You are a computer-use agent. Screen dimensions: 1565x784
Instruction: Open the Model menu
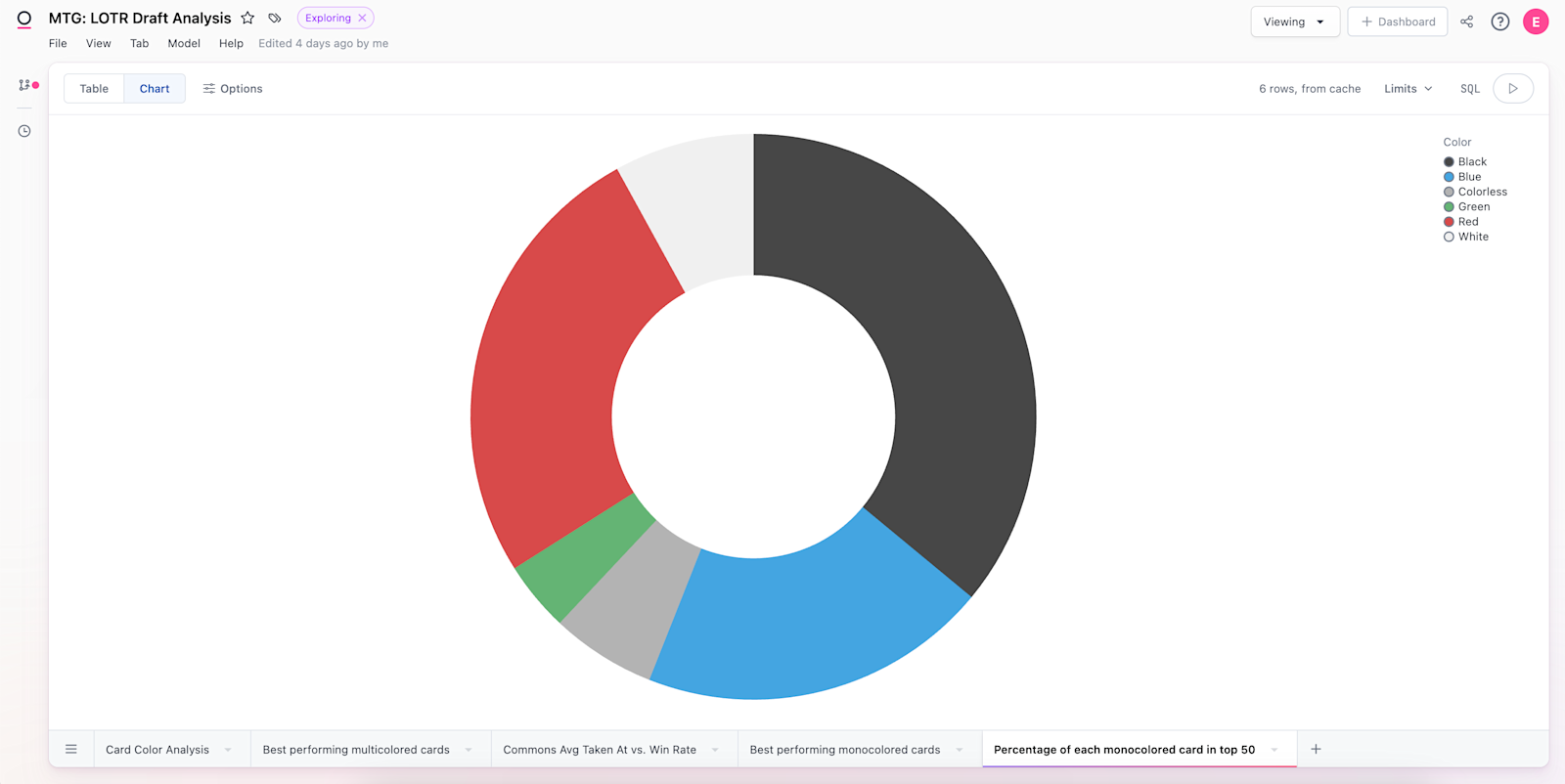click(x=183, y=43)
